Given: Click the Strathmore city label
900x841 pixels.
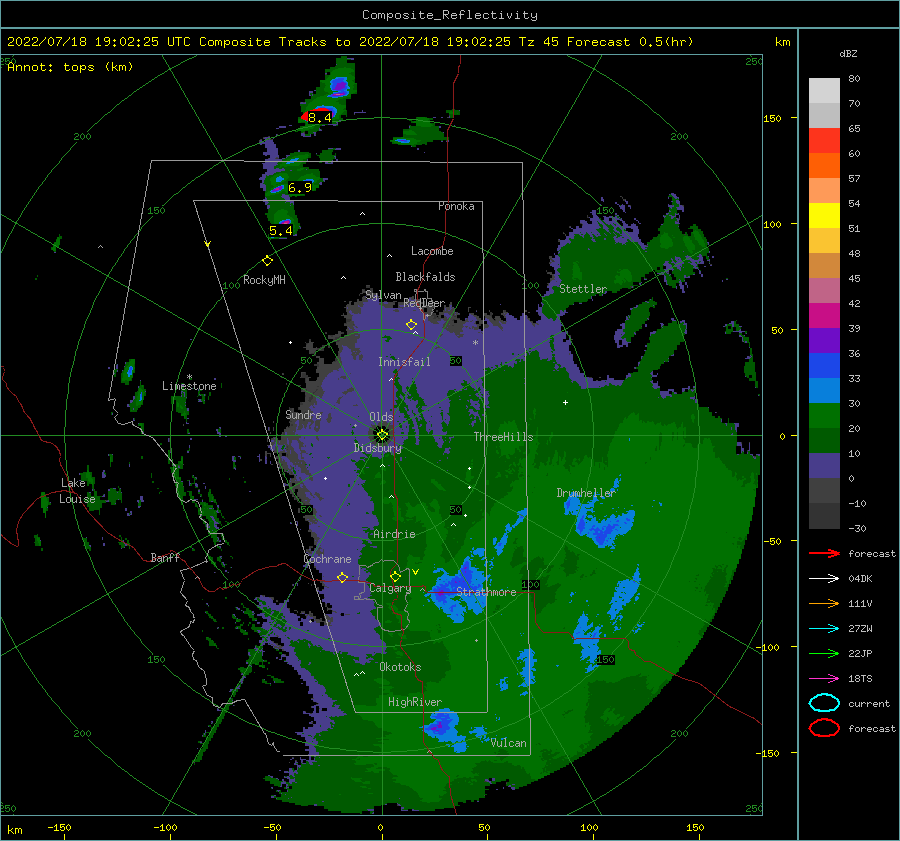Looking at the screenshot, I should coord(486,592).
